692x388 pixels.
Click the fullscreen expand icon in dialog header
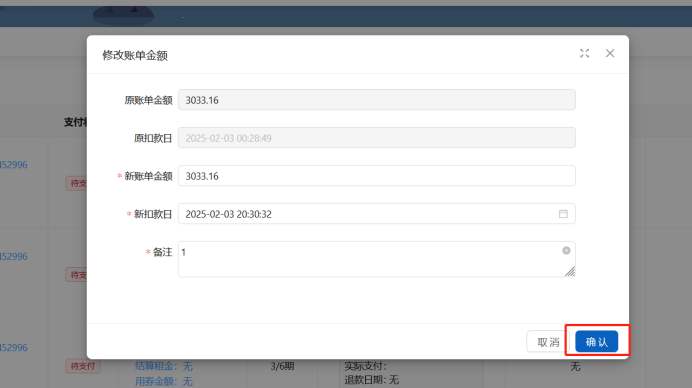click(584, 53)
